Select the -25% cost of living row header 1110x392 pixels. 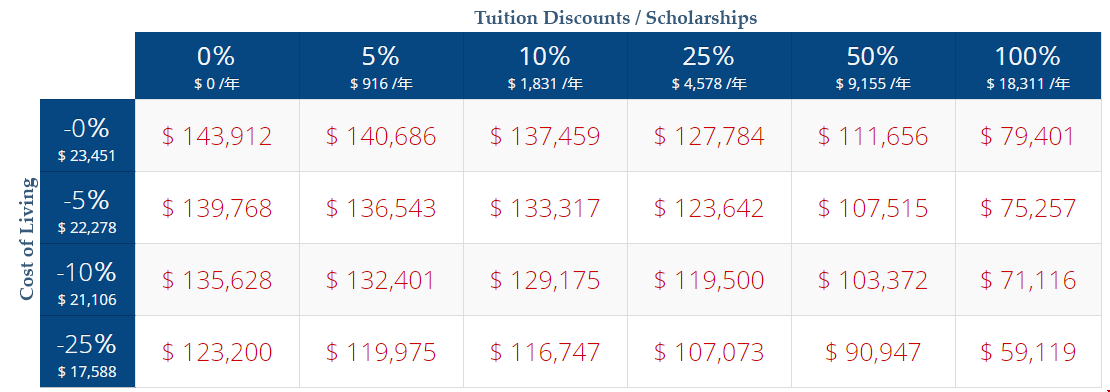88,352
